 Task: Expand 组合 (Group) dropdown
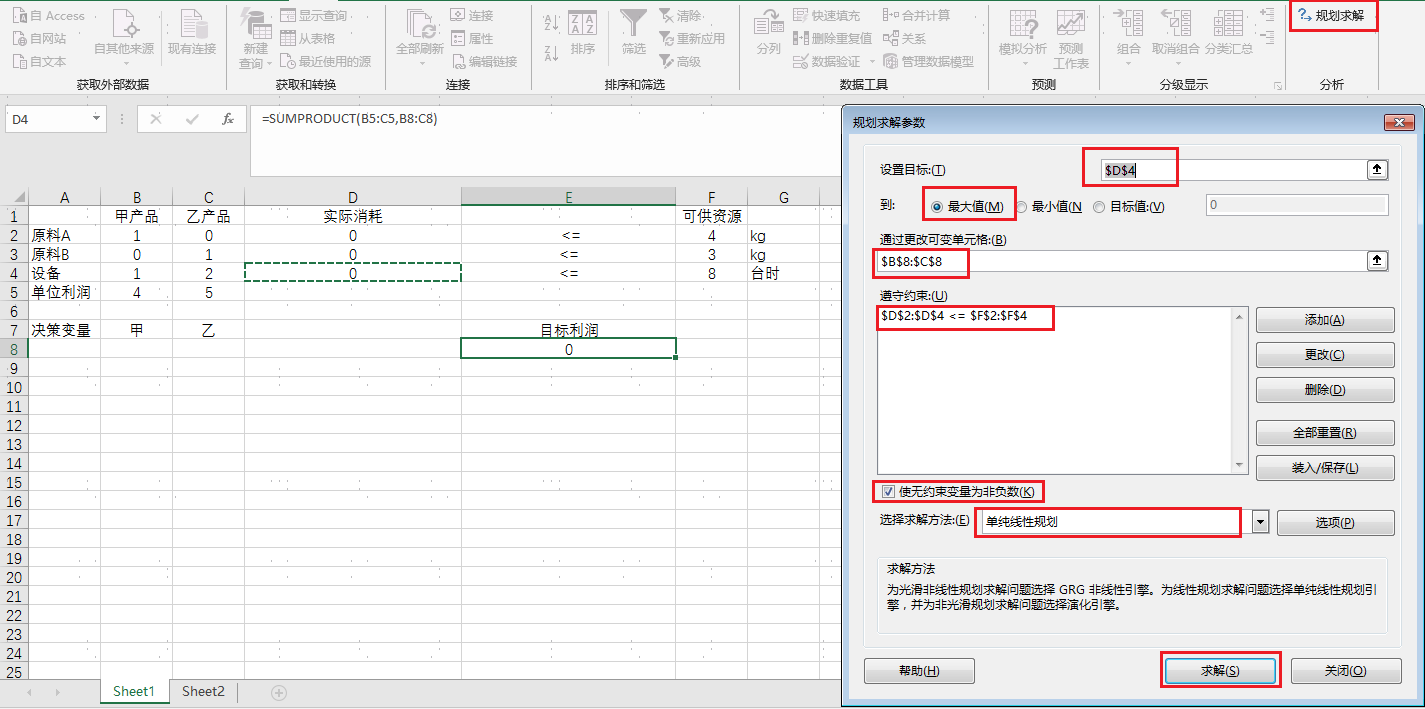(1129, 64)
